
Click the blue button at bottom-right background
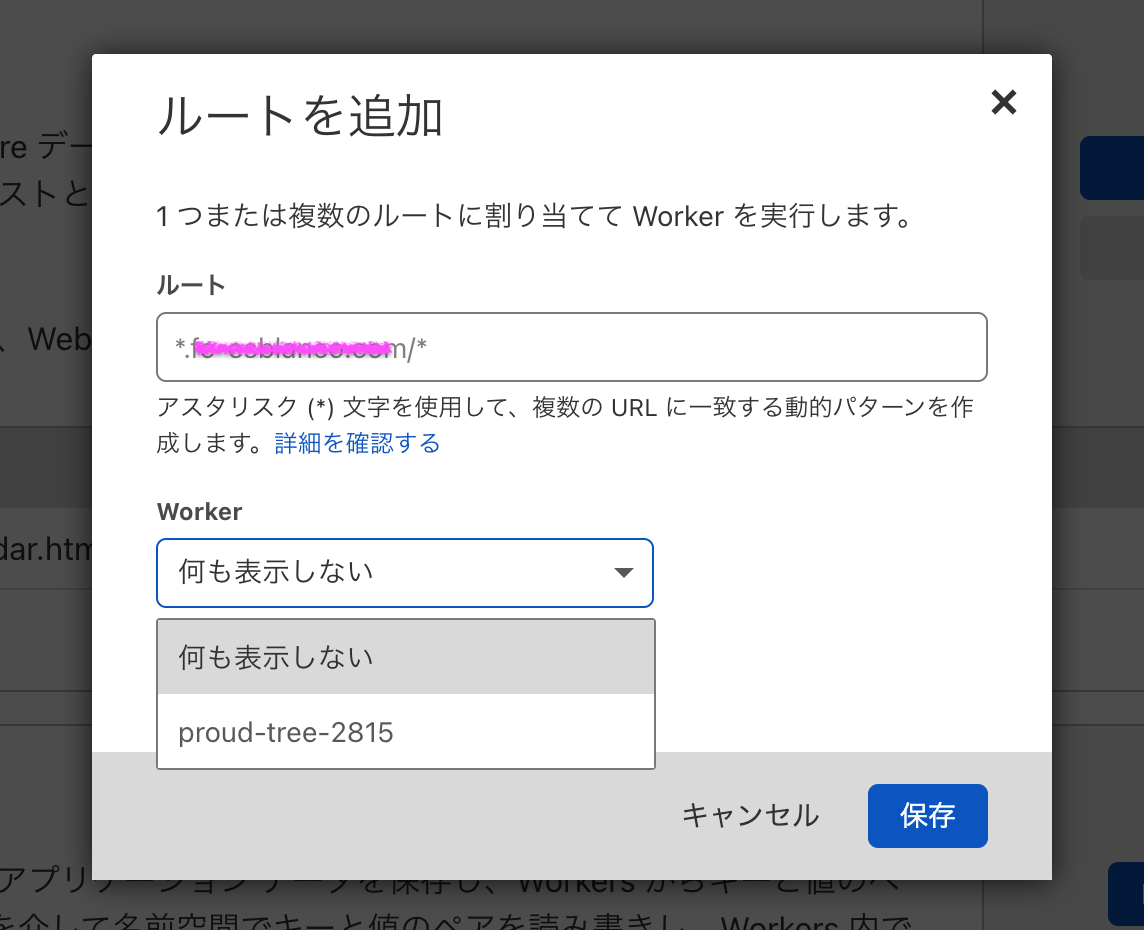1125,893
